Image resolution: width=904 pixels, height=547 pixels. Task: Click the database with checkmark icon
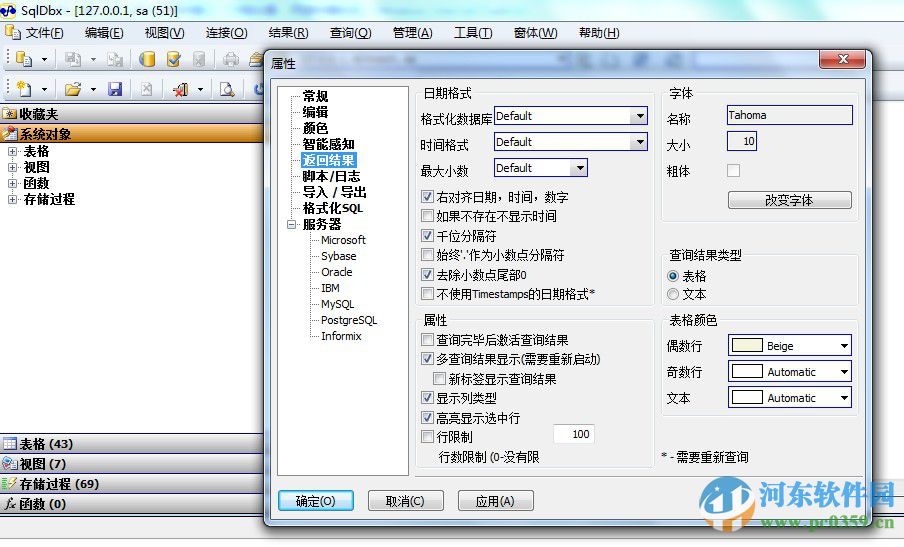173,59
